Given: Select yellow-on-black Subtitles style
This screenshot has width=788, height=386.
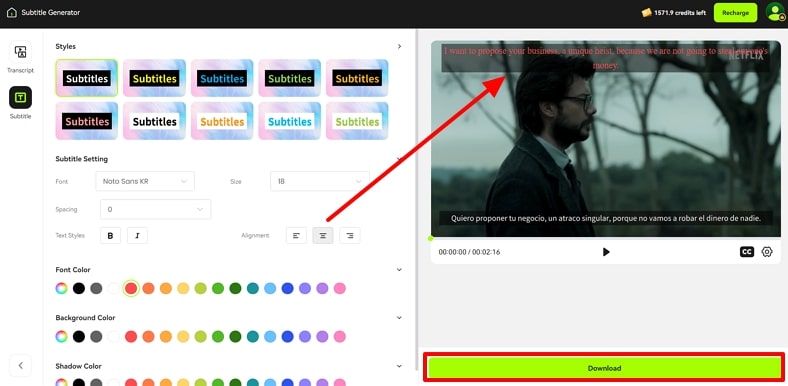Looking at the screenshot, I should [154, 78].
